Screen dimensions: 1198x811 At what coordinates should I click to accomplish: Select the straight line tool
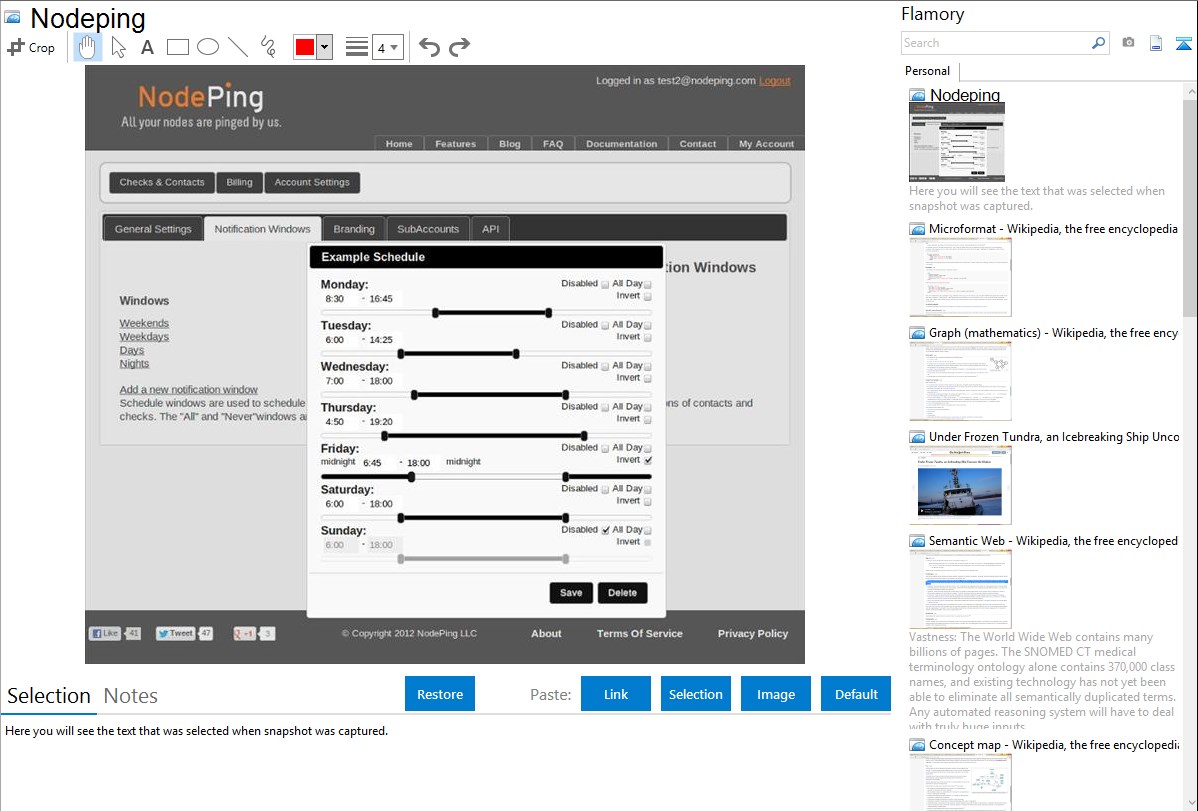pyautogui.click(x=238, y=47)
